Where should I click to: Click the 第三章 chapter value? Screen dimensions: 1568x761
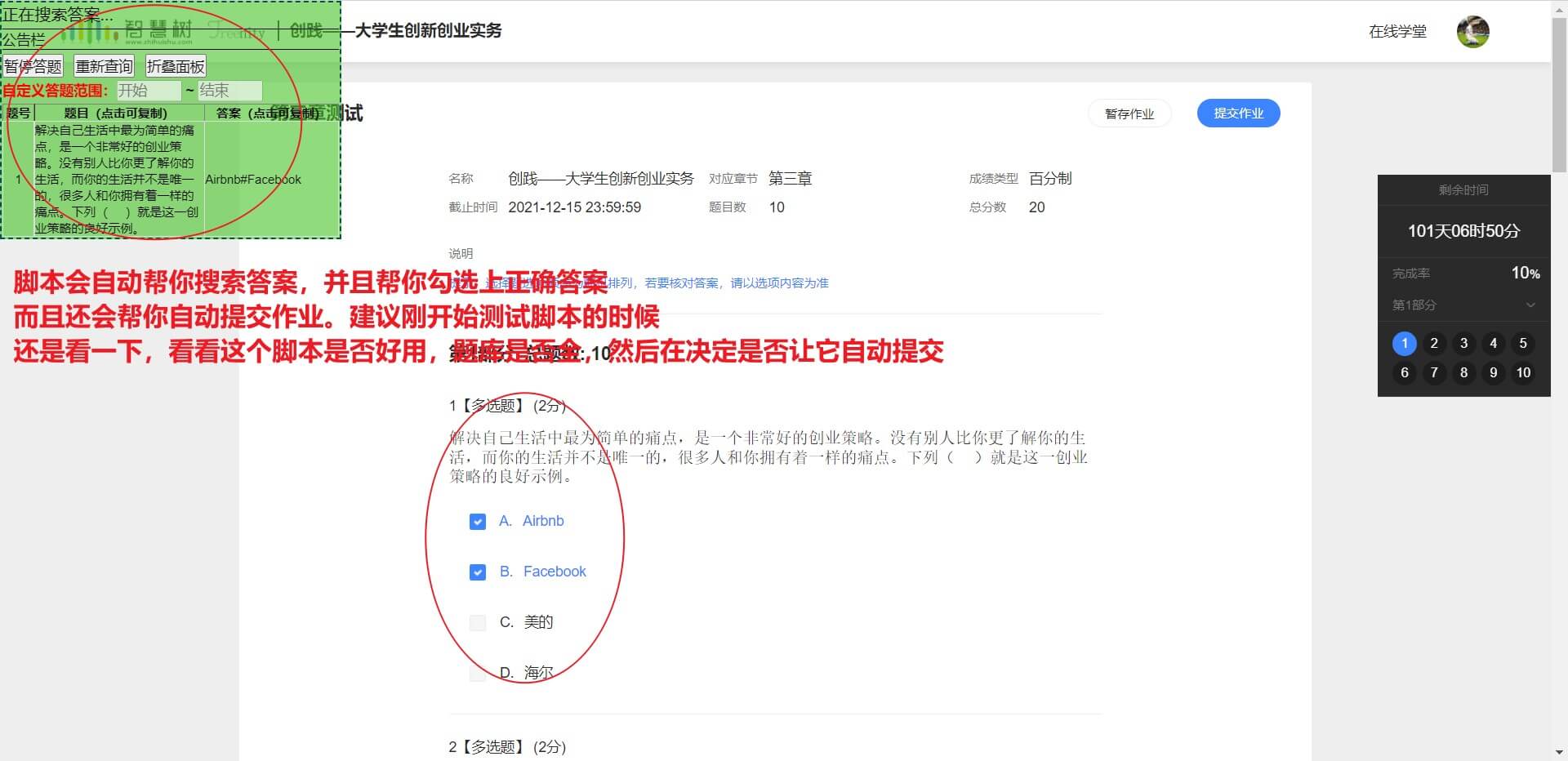coord(790,179)
